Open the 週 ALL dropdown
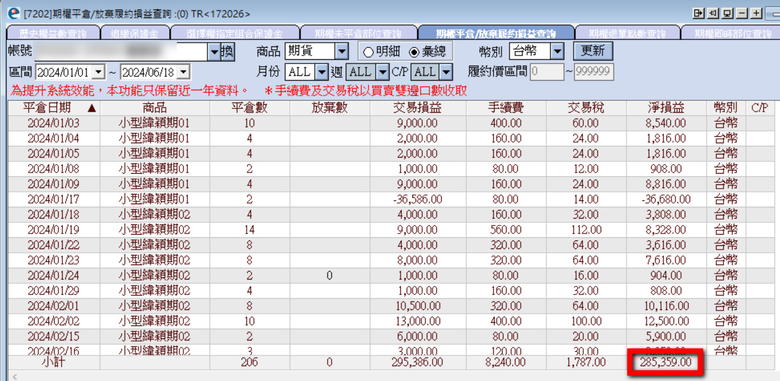The image size is (780, 381). 382,72
